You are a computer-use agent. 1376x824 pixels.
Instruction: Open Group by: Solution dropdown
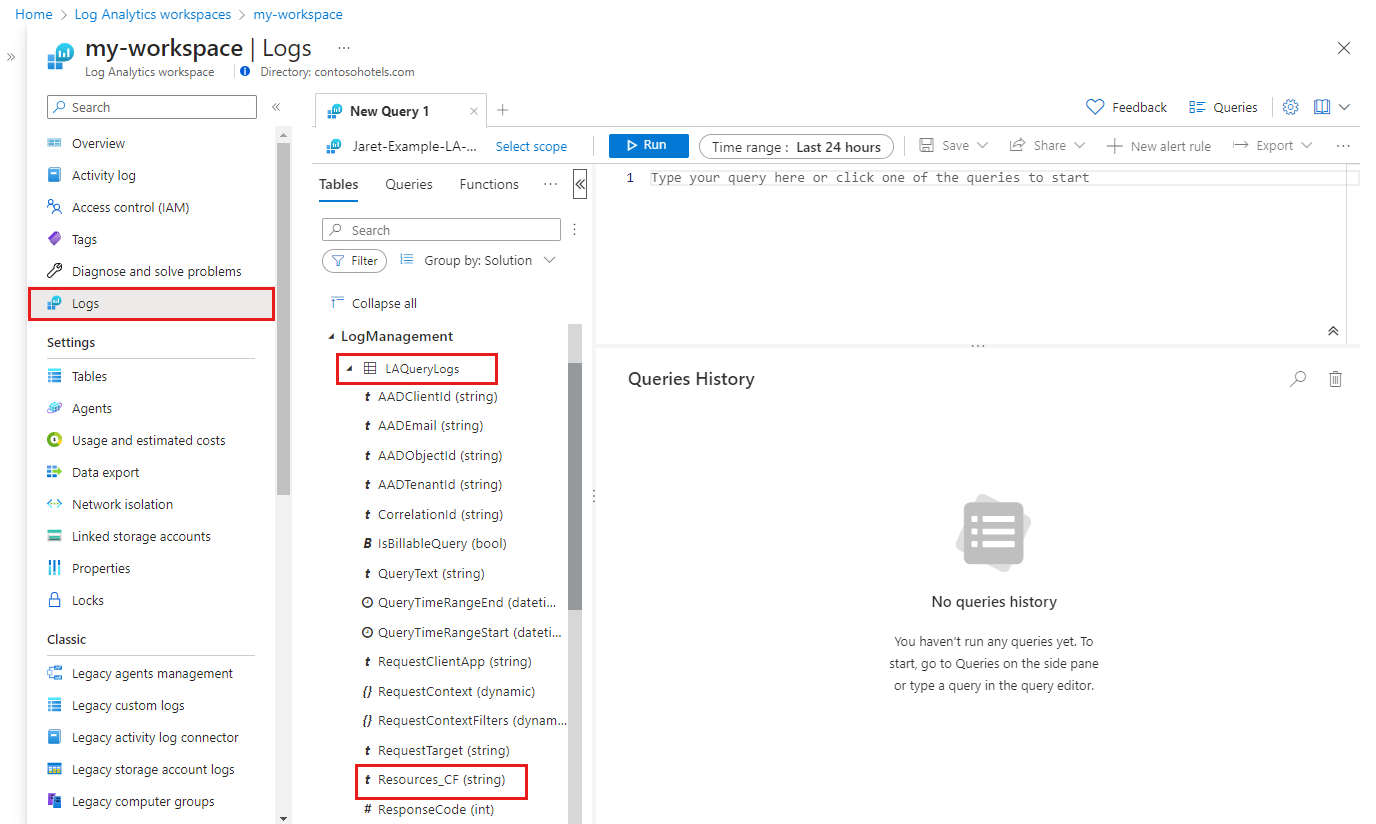point(477,260)
